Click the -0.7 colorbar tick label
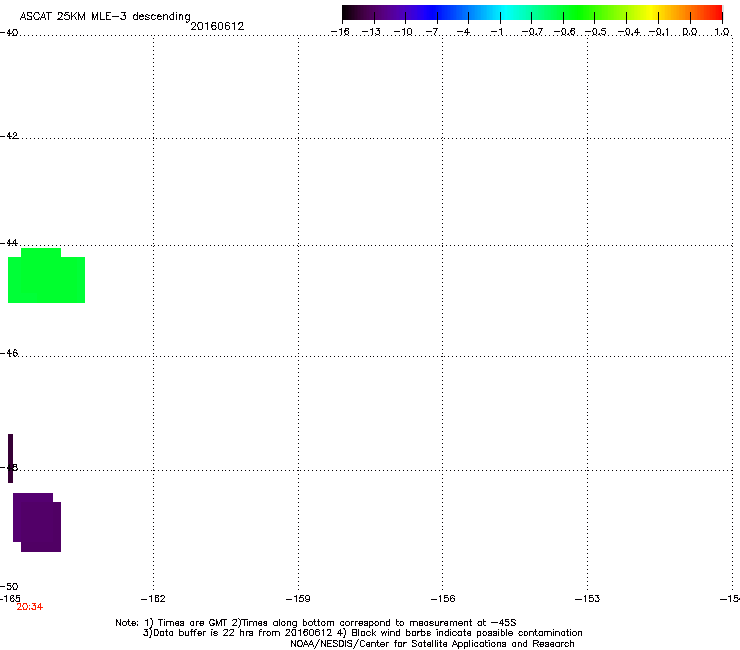The width and height of the screenshot is (740, 650). point(532,32)
